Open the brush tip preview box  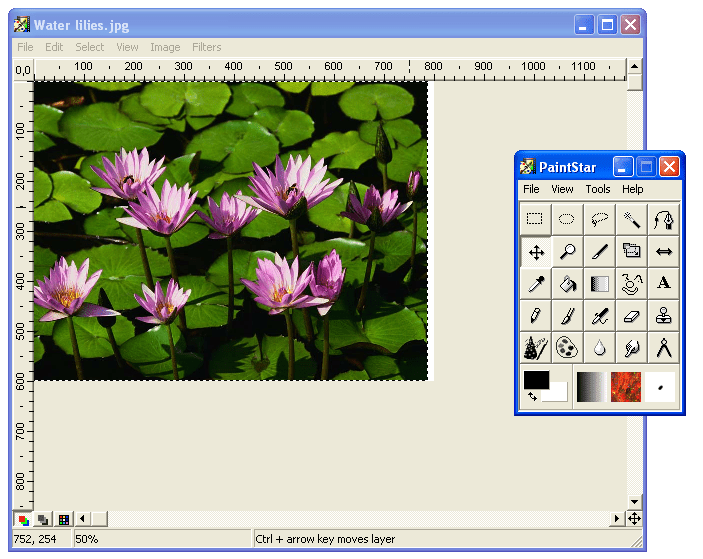[x=660, y=387]
